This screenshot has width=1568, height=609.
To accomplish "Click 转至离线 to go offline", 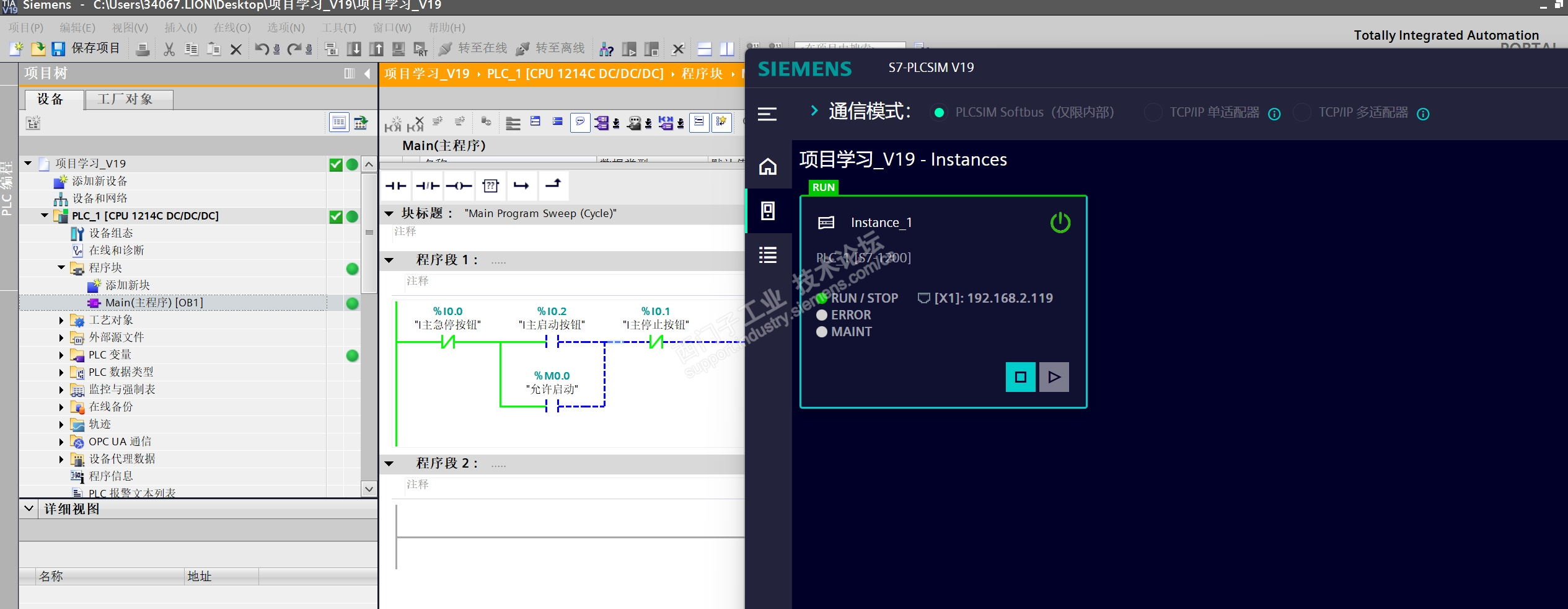I will (x=550, y=48).
